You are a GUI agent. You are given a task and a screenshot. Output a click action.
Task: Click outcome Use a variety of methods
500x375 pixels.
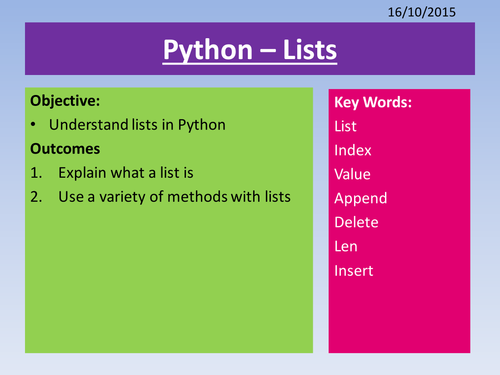tap(174, 197)
